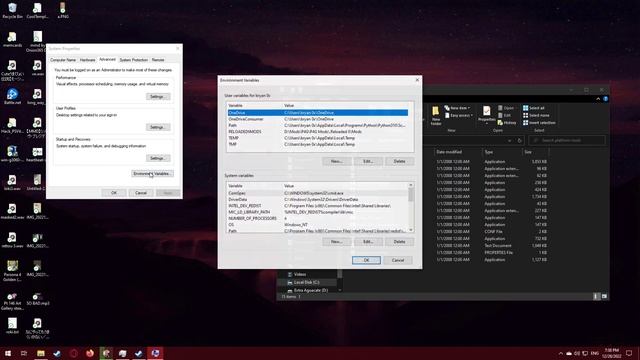640x360 pixels.
Task: Open Firefox from the taskbar
Action: tap(90, 353)
